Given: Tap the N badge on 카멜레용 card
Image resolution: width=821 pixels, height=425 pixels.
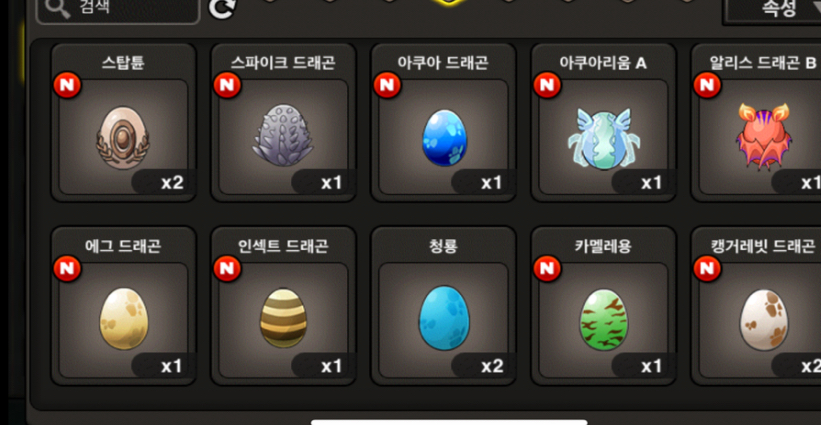Looking at the screenshot, I should (x=547, y=269).
